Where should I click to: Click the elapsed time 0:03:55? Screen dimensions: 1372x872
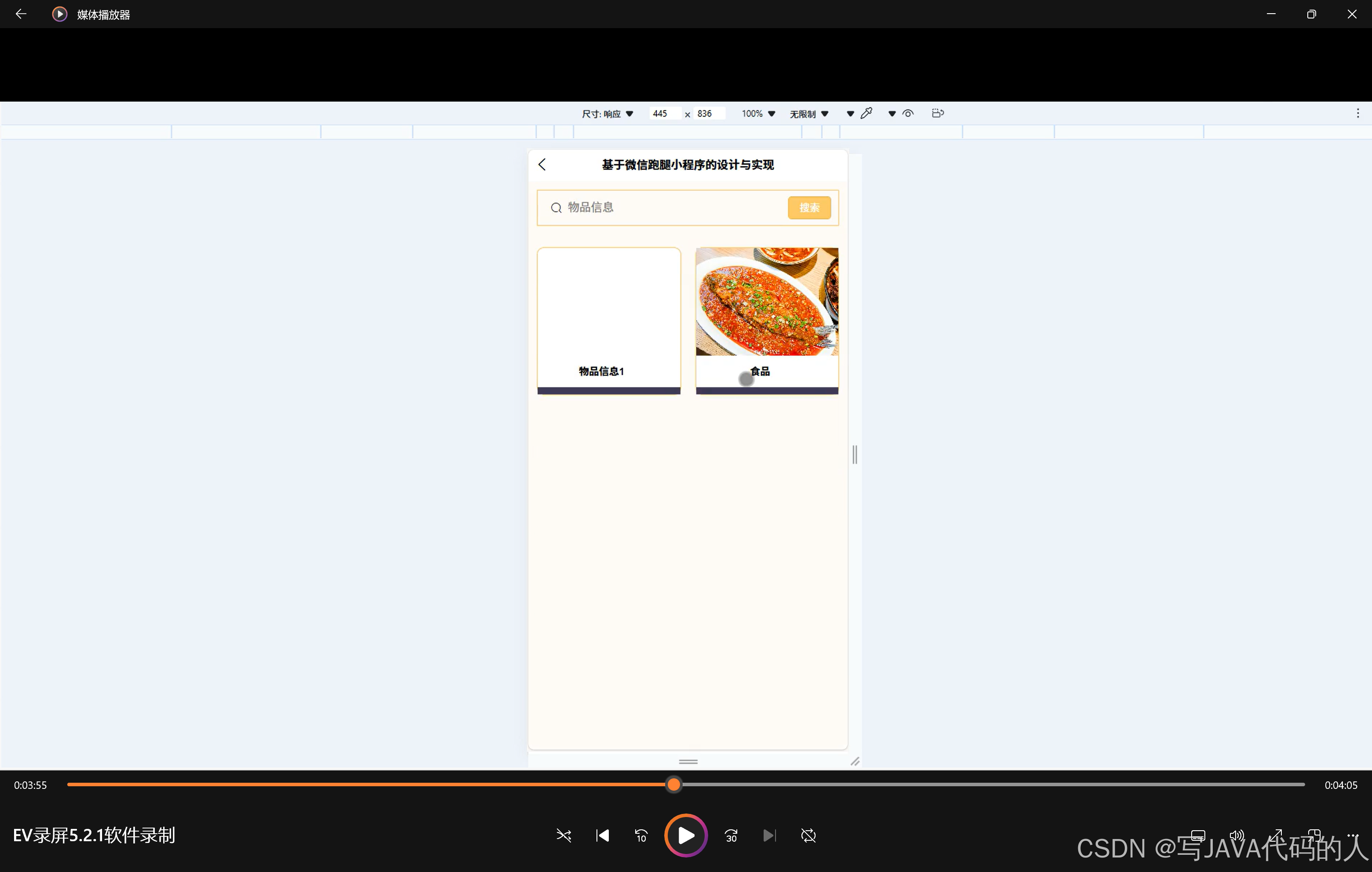click(30, 785)
